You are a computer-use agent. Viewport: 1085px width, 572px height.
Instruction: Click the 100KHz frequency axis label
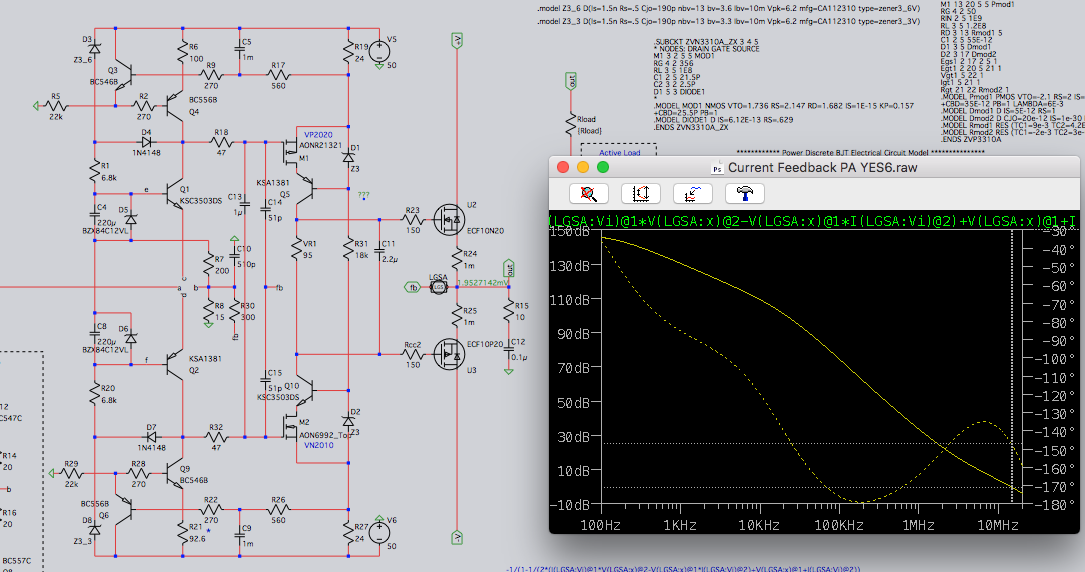tap(837, 524)
